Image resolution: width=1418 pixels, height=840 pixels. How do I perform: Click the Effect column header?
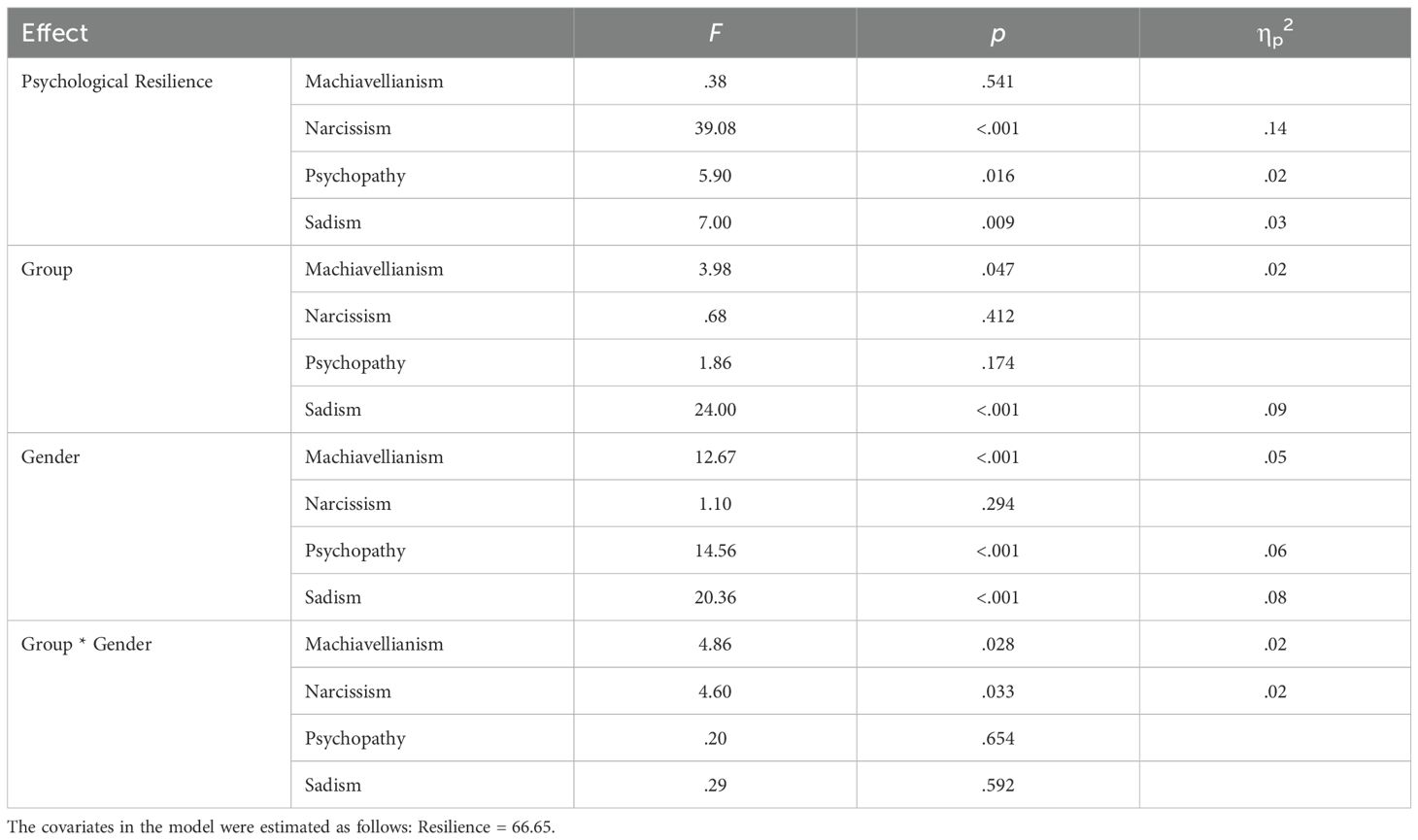point(55,33)
